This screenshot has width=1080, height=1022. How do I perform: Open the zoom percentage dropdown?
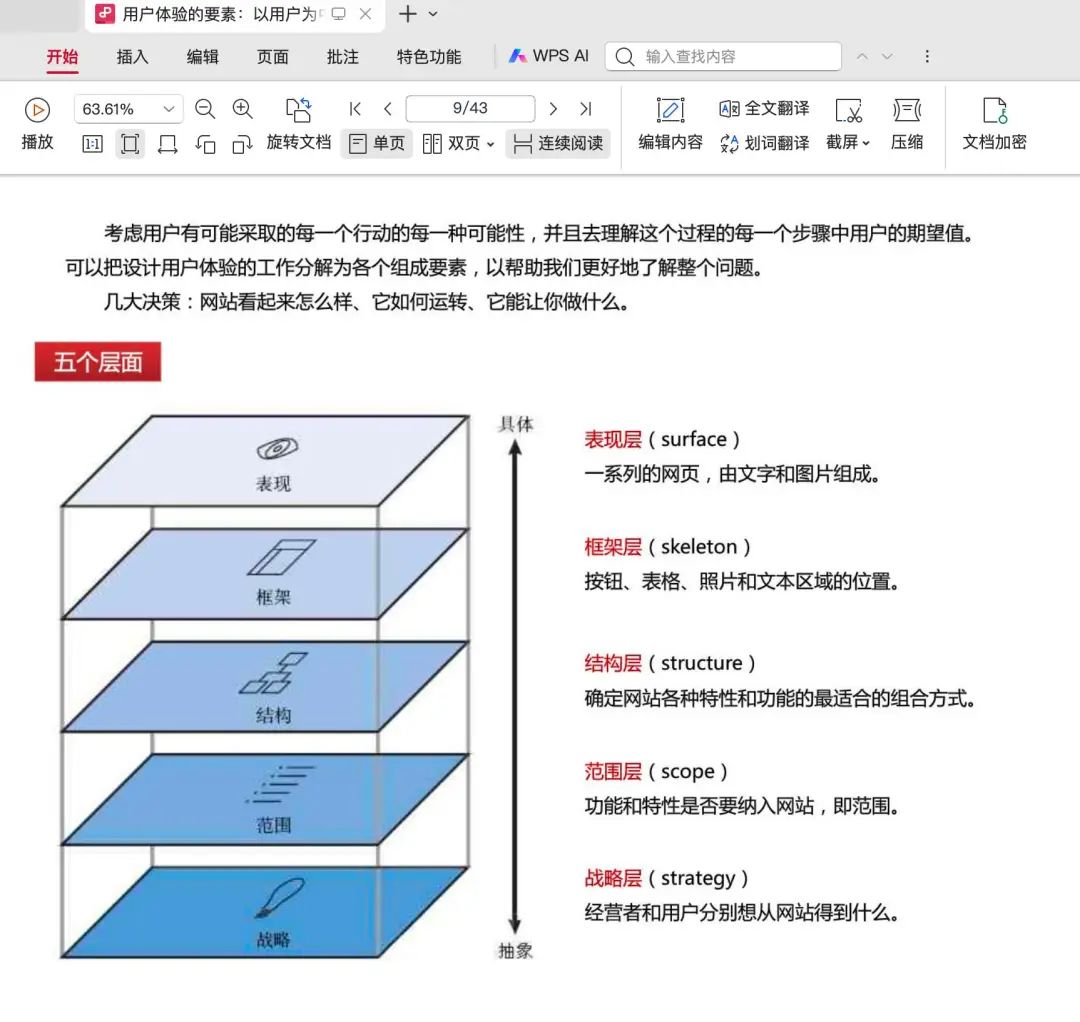click(170, 108)
